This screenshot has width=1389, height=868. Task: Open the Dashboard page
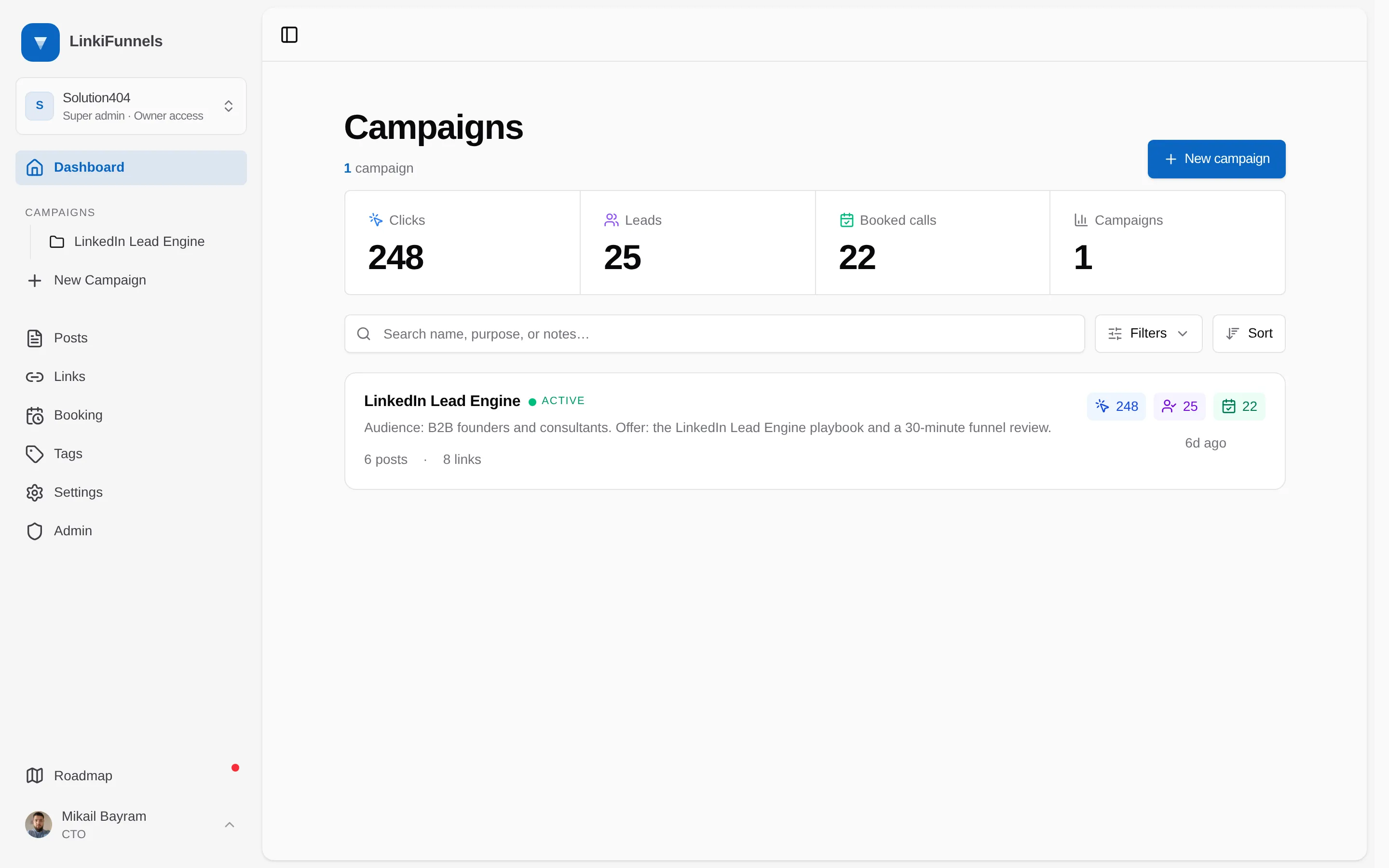click(x=131, y=168)
